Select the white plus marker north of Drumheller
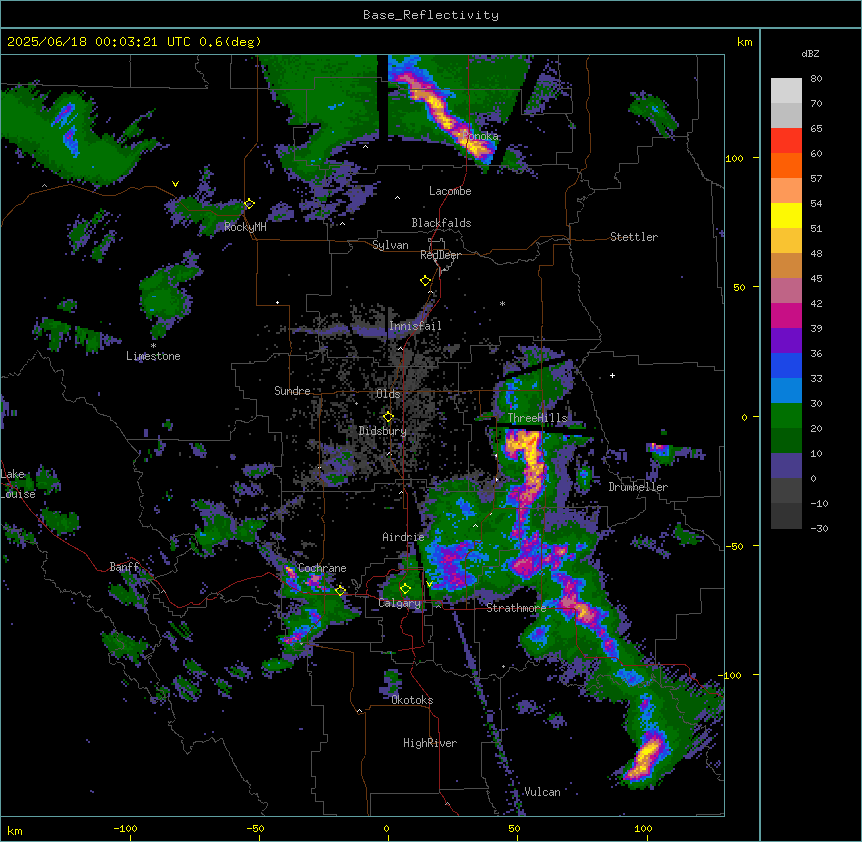 pyautogui.click(x=612, y=375)
